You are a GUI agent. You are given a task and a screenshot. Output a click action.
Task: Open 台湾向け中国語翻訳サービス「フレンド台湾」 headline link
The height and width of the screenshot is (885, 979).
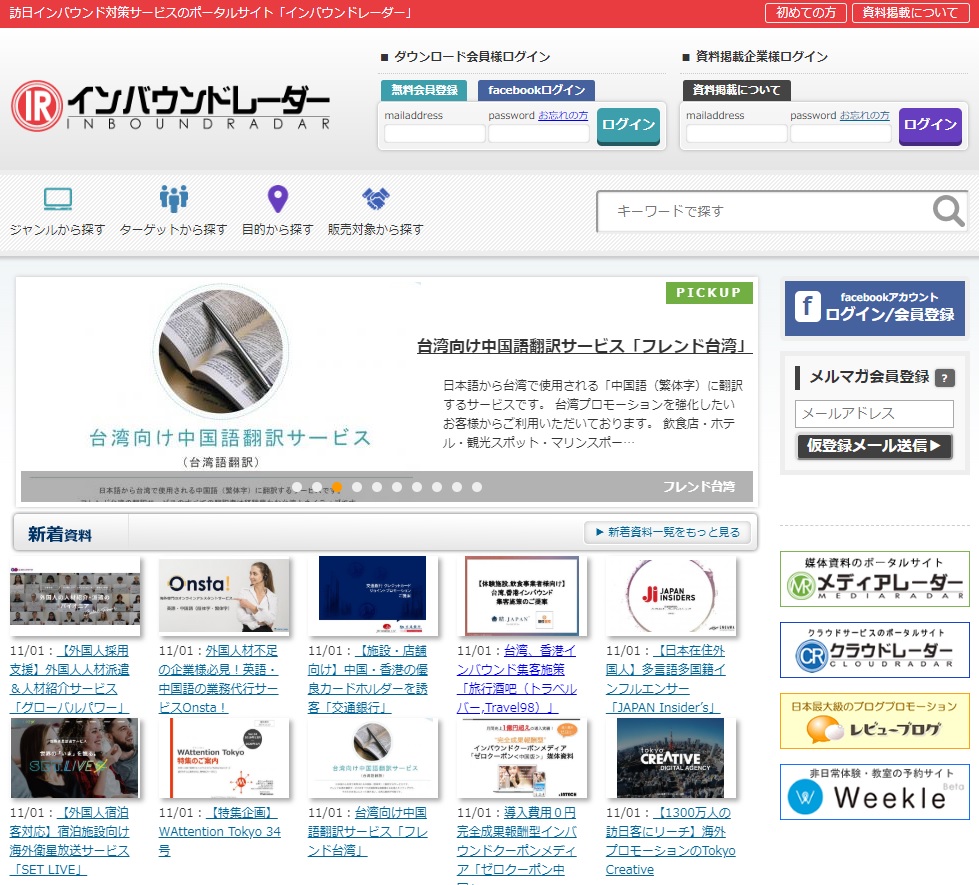(584, 346)
